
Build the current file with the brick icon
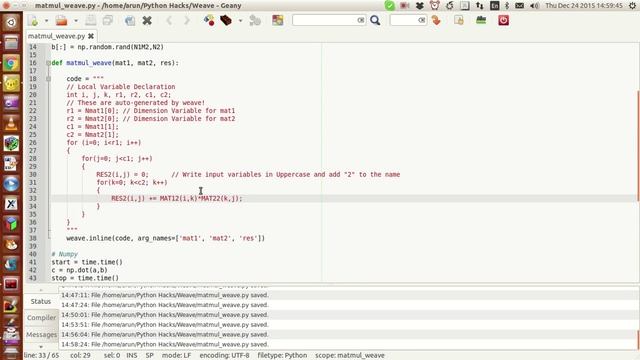226,20
